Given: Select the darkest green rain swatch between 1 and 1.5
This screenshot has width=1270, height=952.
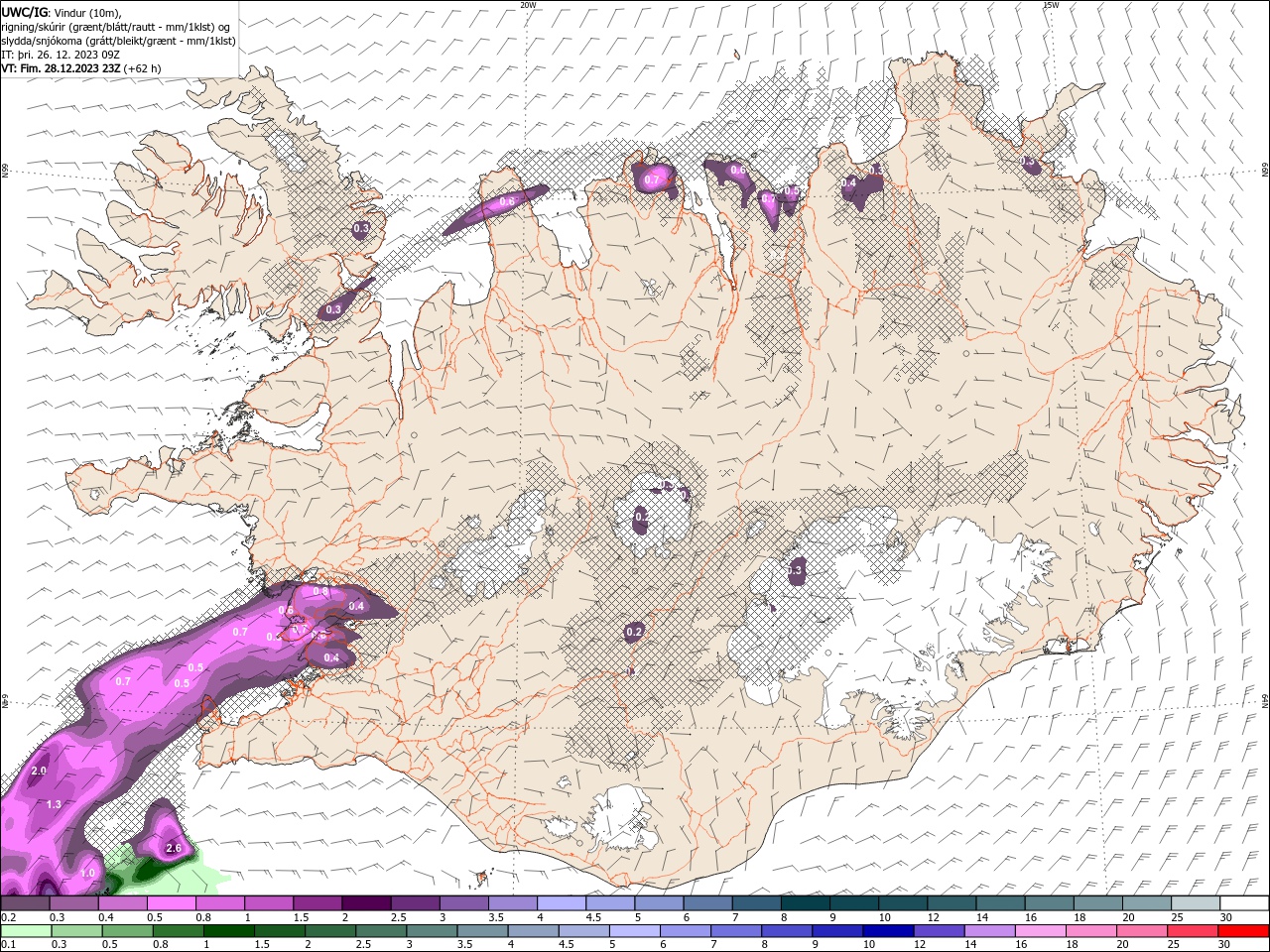Looking at the screenshot, I should (229, 931).
